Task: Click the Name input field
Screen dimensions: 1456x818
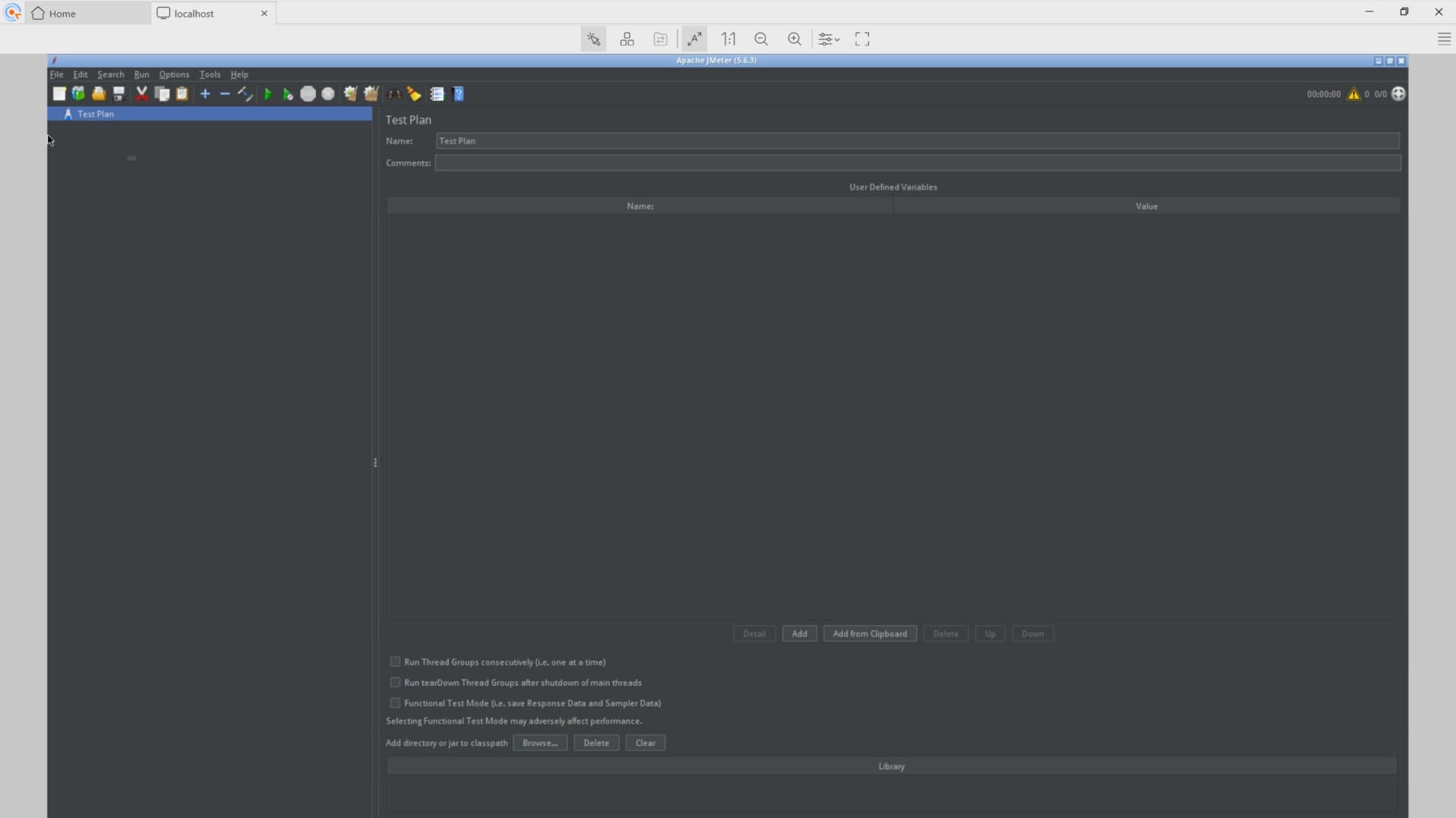Action: pos(918,141)
